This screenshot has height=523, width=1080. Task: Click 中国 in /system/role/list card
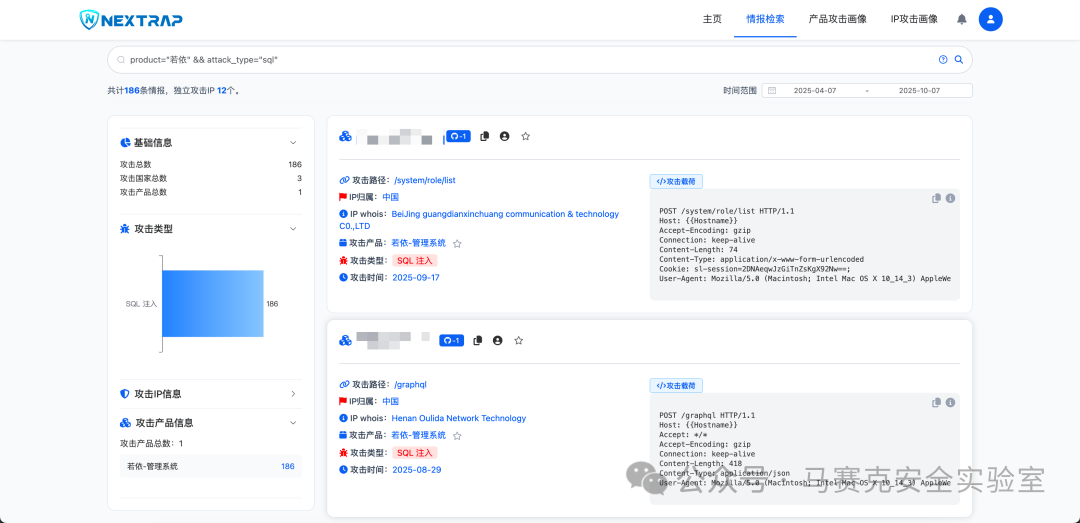pyautogui.click(x=391, y=197)
